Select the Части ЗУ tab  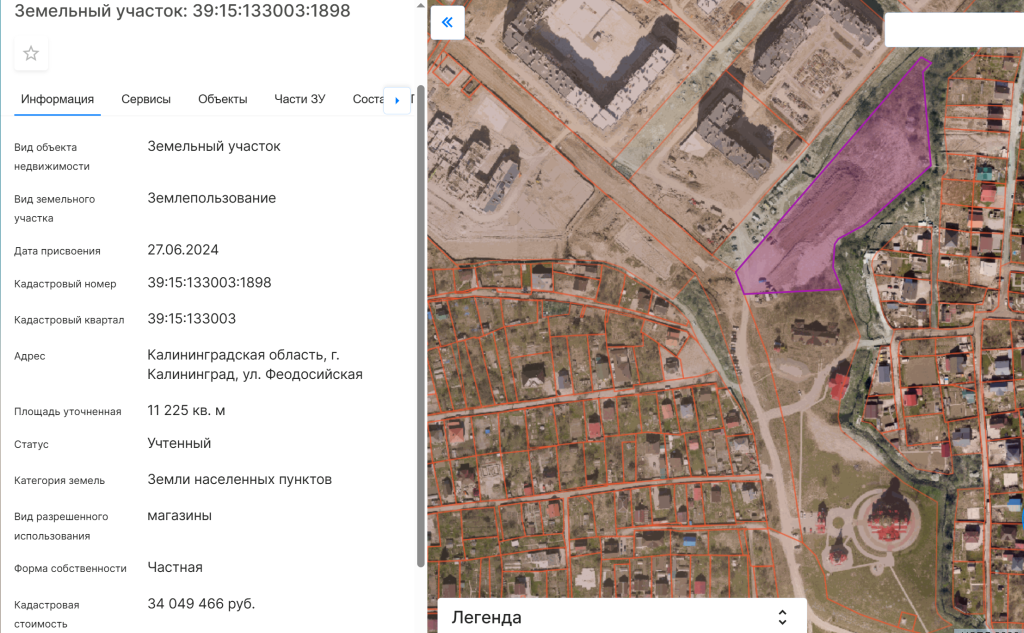(300, 99)
